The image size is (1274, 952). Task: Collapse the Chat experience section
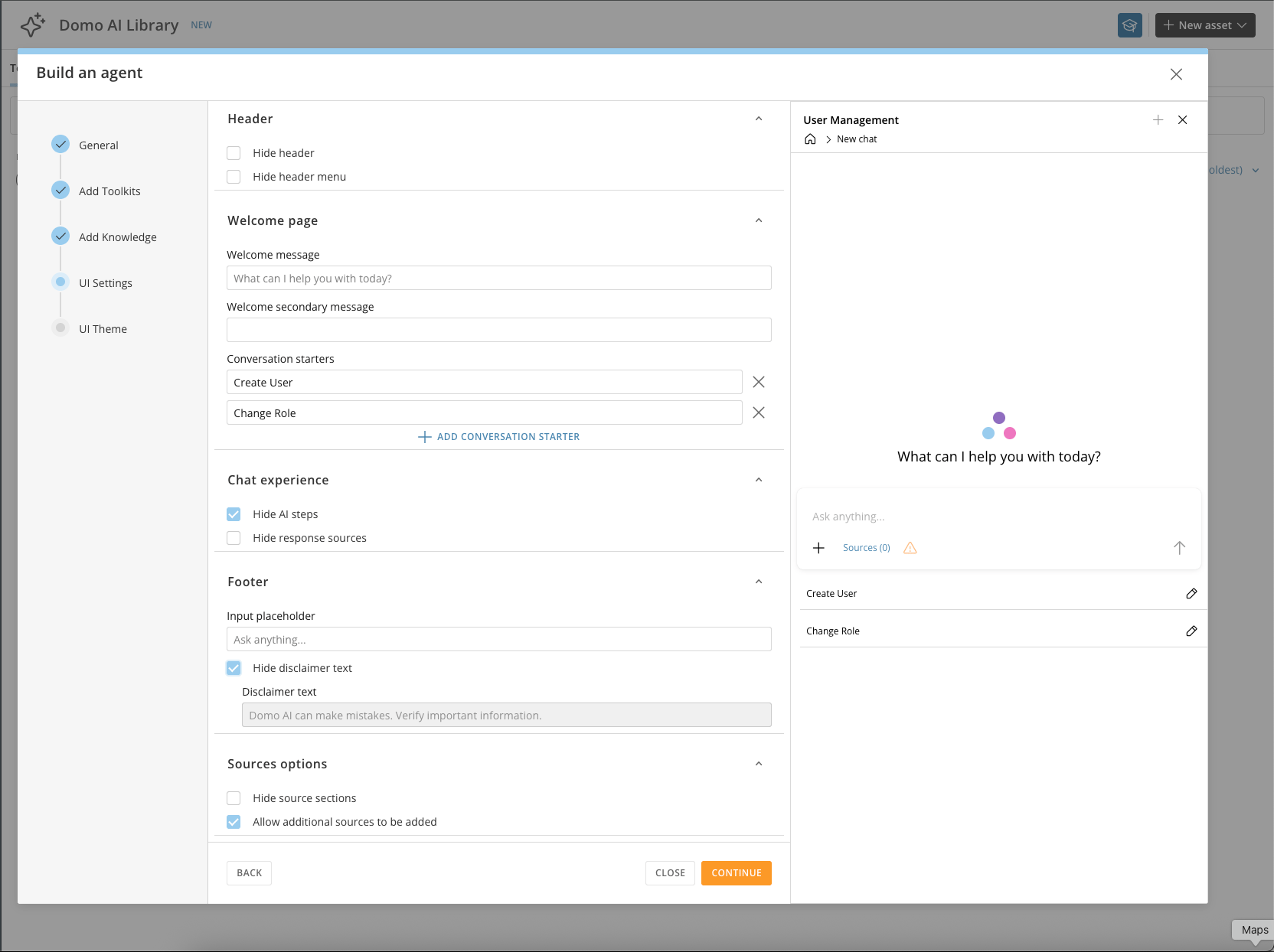click(x=759, y=480)
